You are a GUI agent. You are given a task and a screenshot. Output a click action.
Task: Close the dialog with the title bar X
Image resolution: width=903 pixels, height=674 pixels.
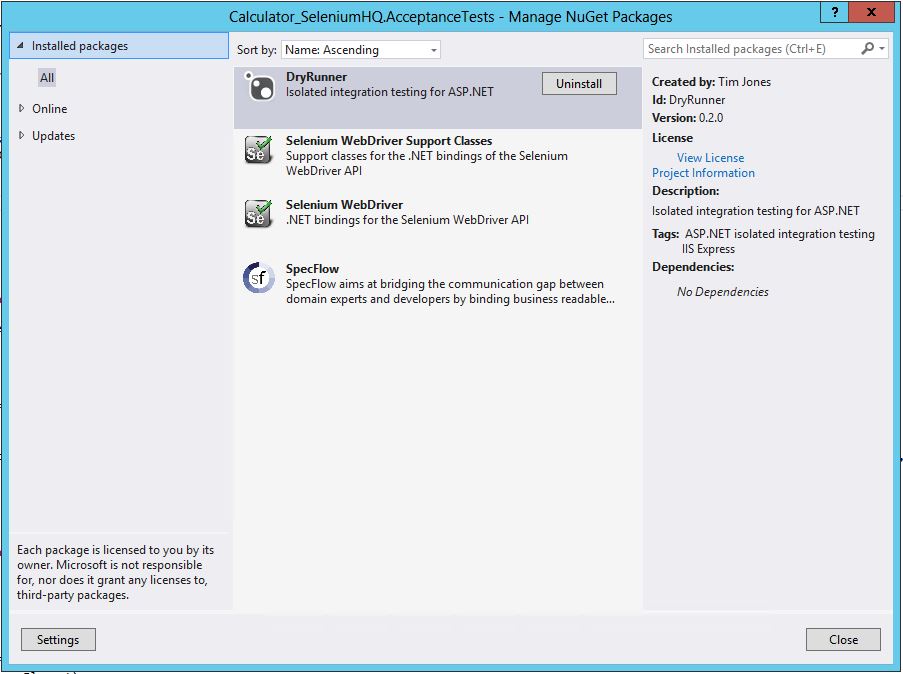[x=871, y=12]
